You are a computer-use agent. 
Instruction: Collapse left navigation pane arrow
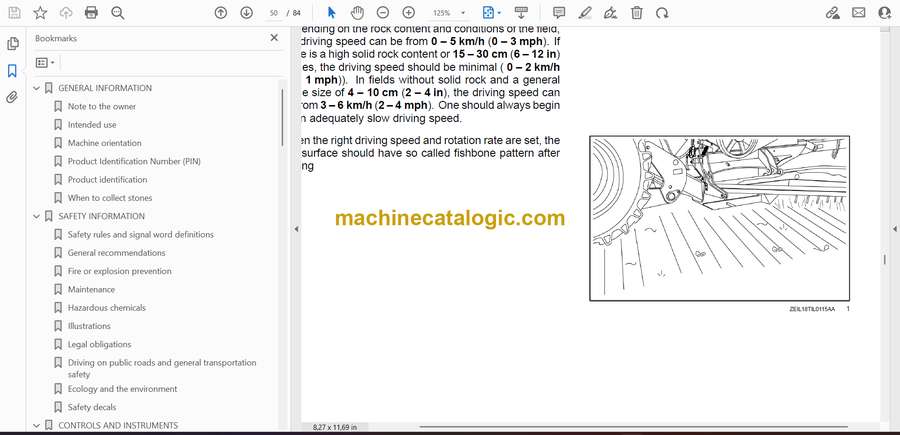pos(296,229)
